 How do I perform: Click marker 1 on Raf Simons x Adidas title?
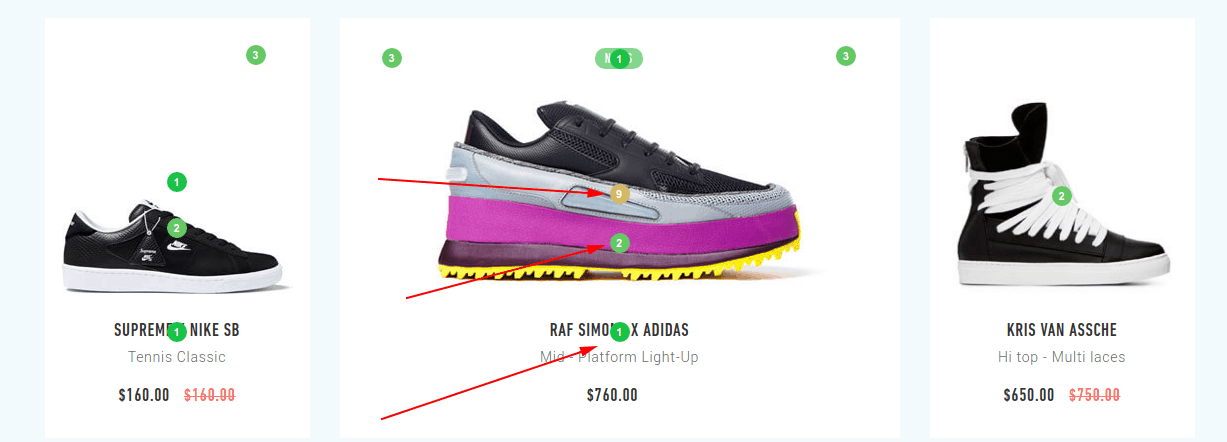pos(619,331)
